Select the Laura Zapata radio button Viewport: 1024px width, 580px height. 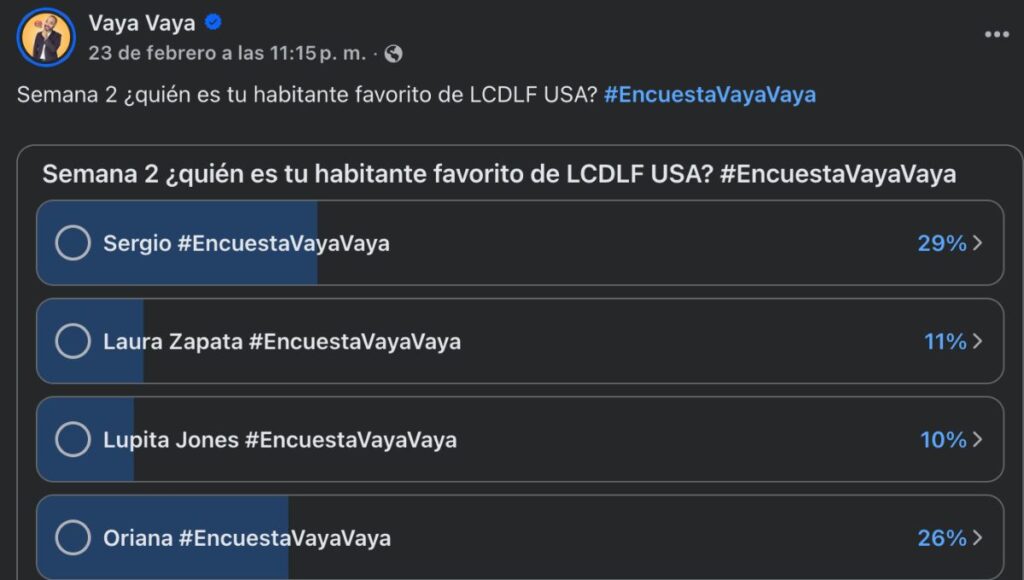coord(72,341)
